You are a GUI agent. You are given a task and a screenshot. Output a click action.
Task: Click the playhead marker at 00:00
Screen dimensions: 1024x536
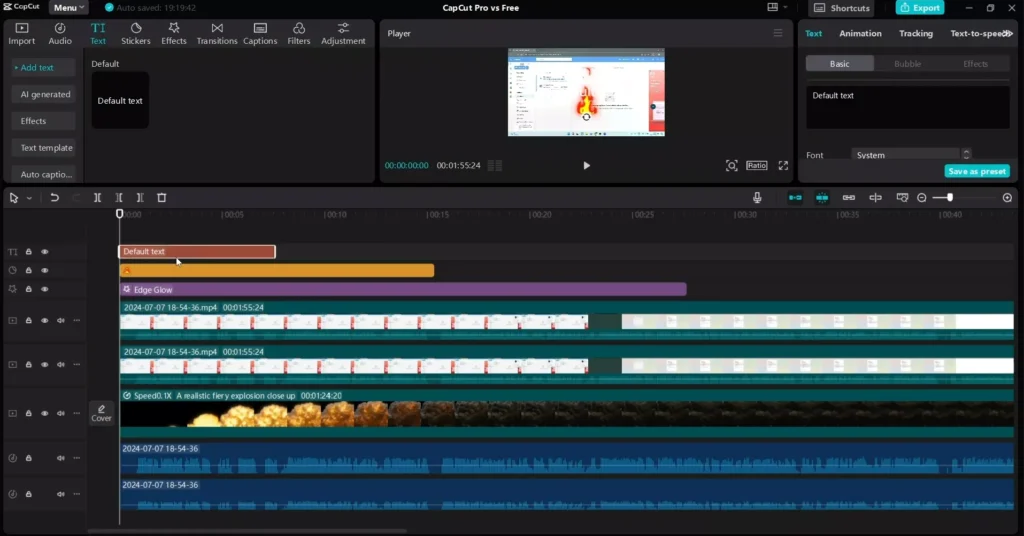click(120, 213)
